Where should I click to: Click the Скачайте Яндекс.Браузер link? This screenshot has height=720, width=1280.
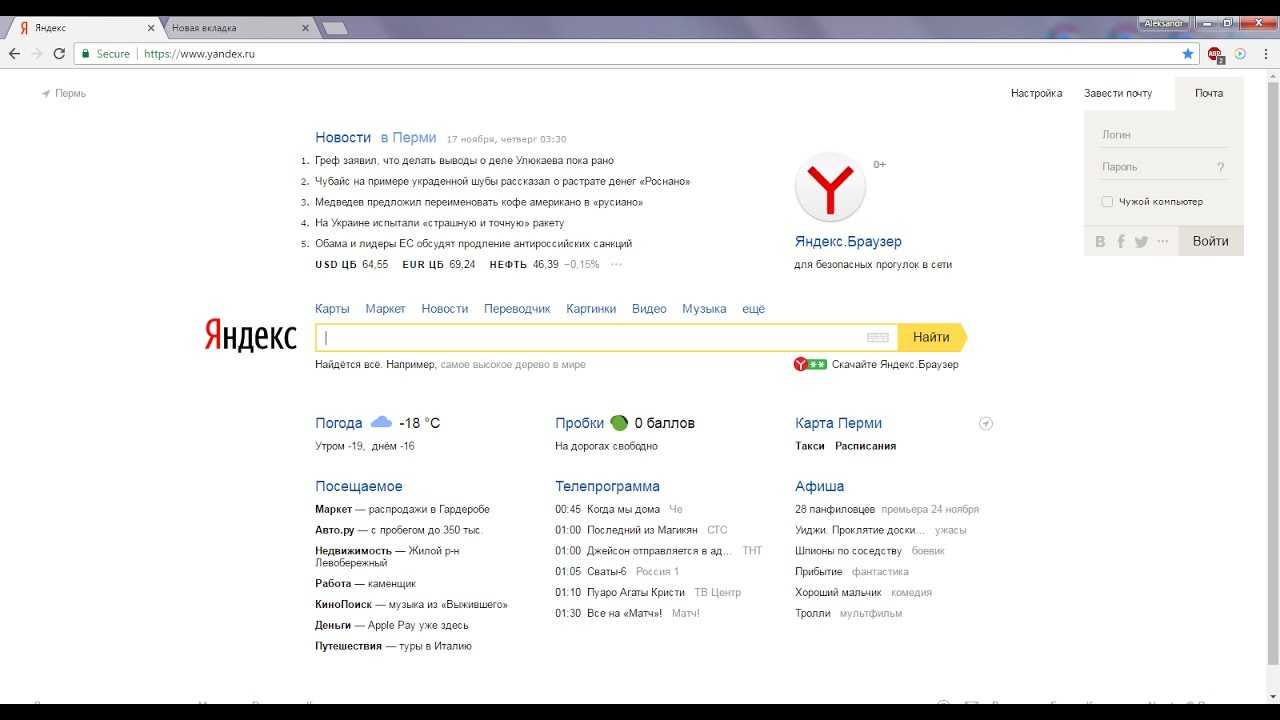(895, 365)
